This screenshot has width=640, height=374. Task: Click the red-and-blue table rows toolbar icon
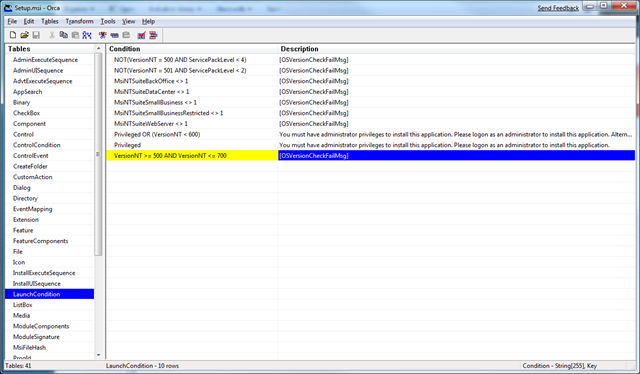point(153,35)
